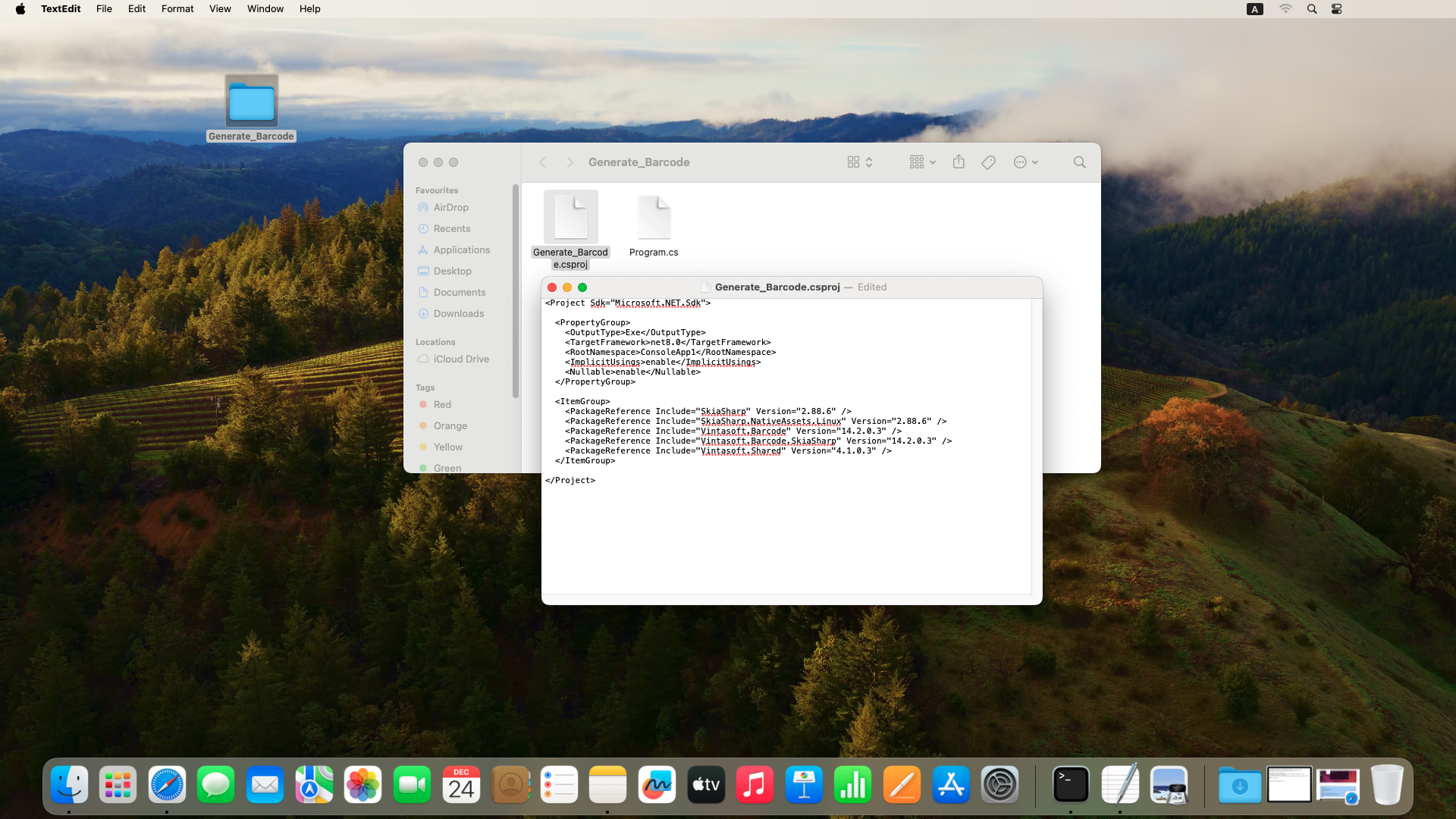Click the Finder tag icon
The width and height of the screenshot is (1456, 819).
988,162
